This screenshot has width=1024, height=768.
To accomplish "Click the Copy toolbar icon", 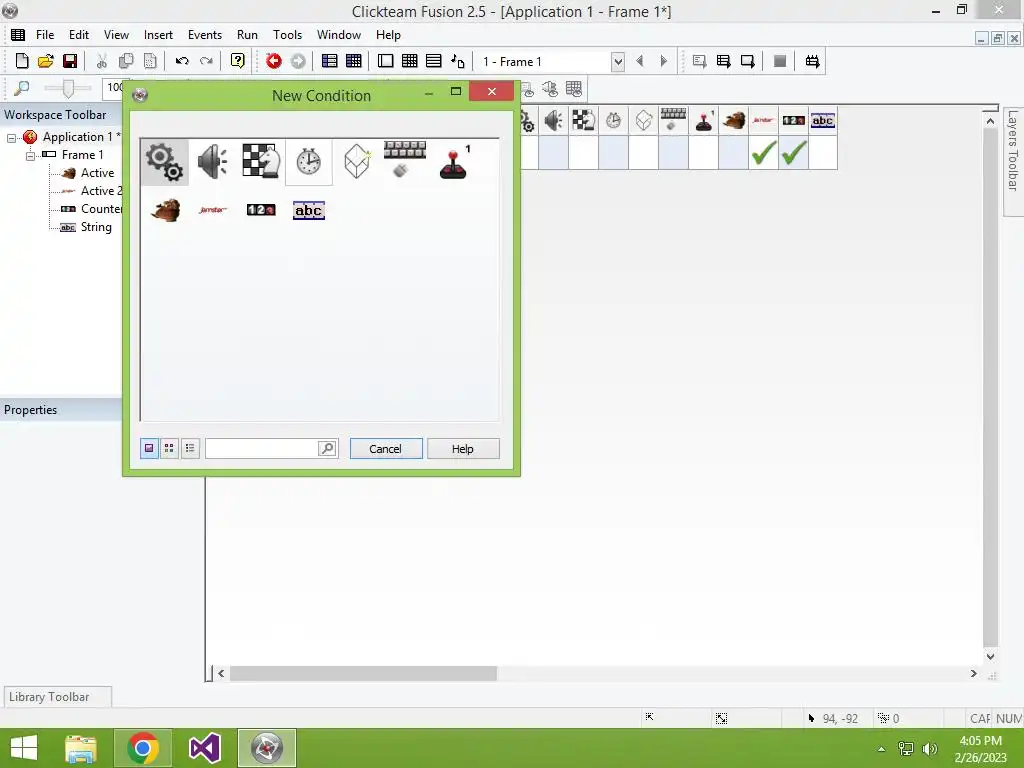I will pyautogui.click(x=126, y=61).
